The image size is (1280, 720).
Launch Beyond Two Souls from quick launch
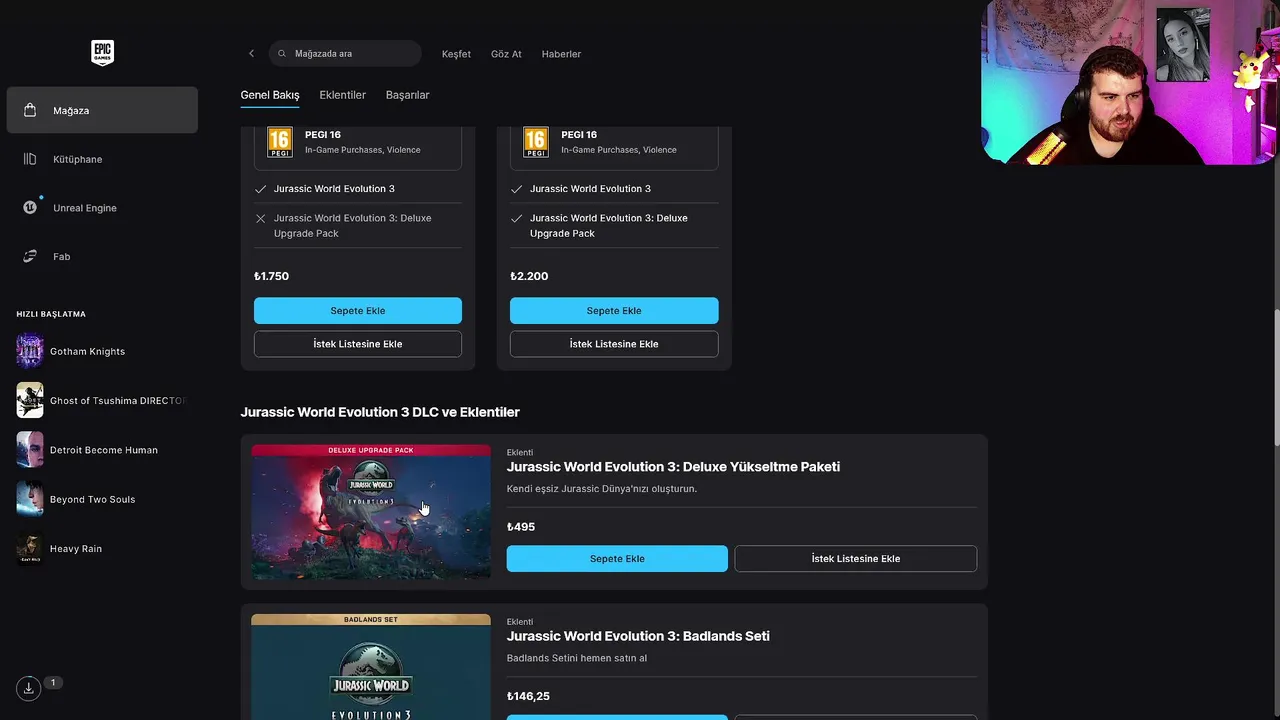click(102, 499)
